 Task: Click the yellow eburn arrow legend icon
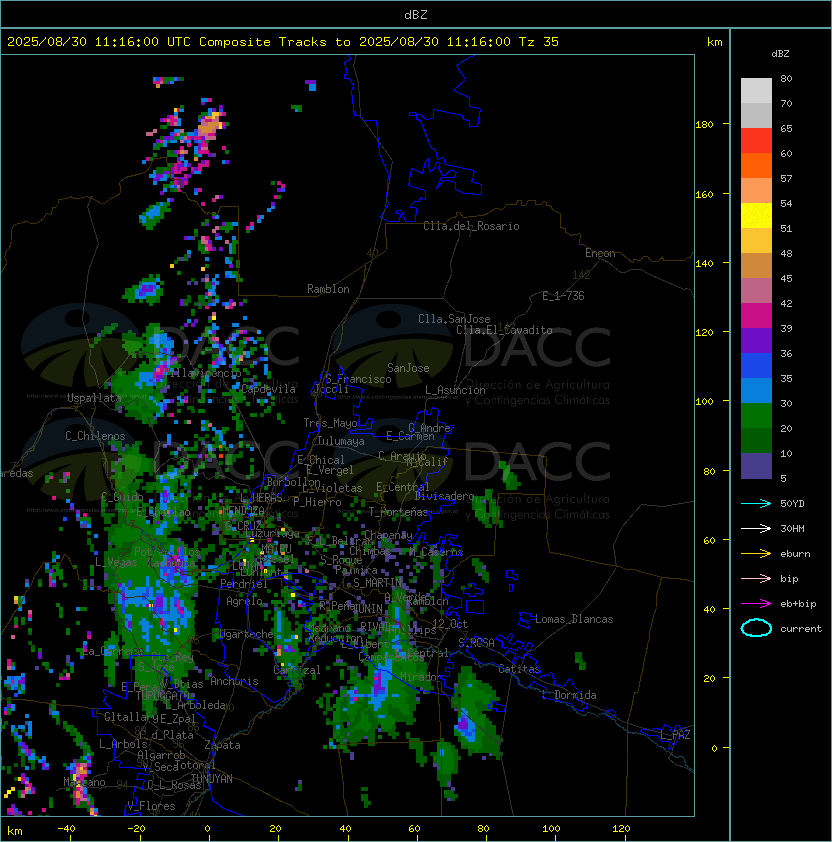pyautogui.click(x=756, y=553)
